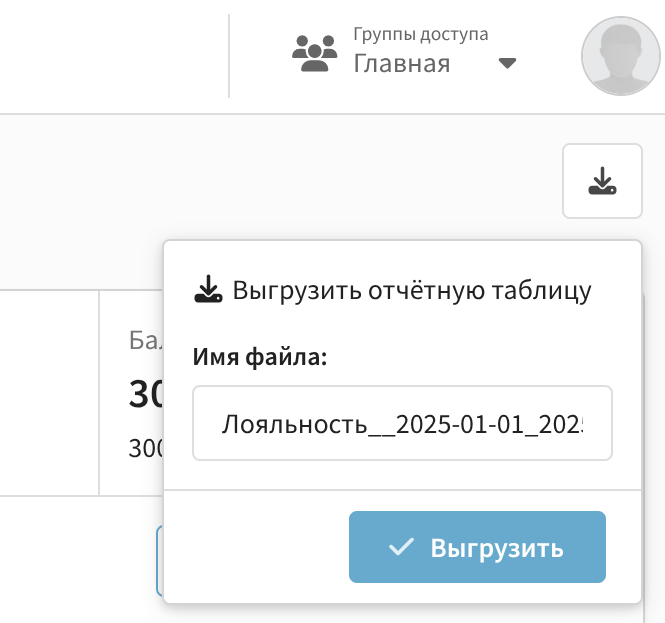
Task: Click the small 300 value below balance
Action: click(145, 447)
